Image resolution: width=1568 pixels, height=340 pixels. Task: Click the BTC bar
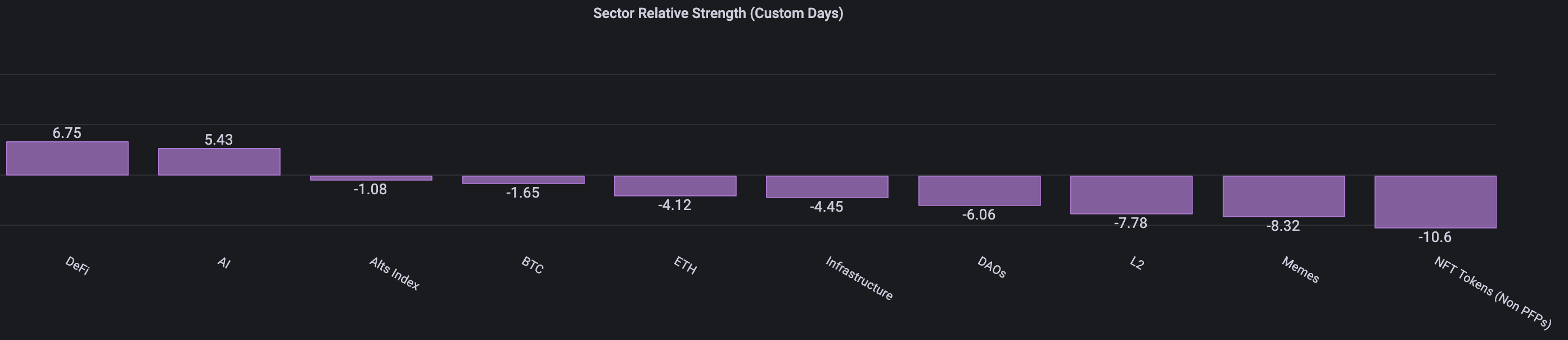point(523,180)
